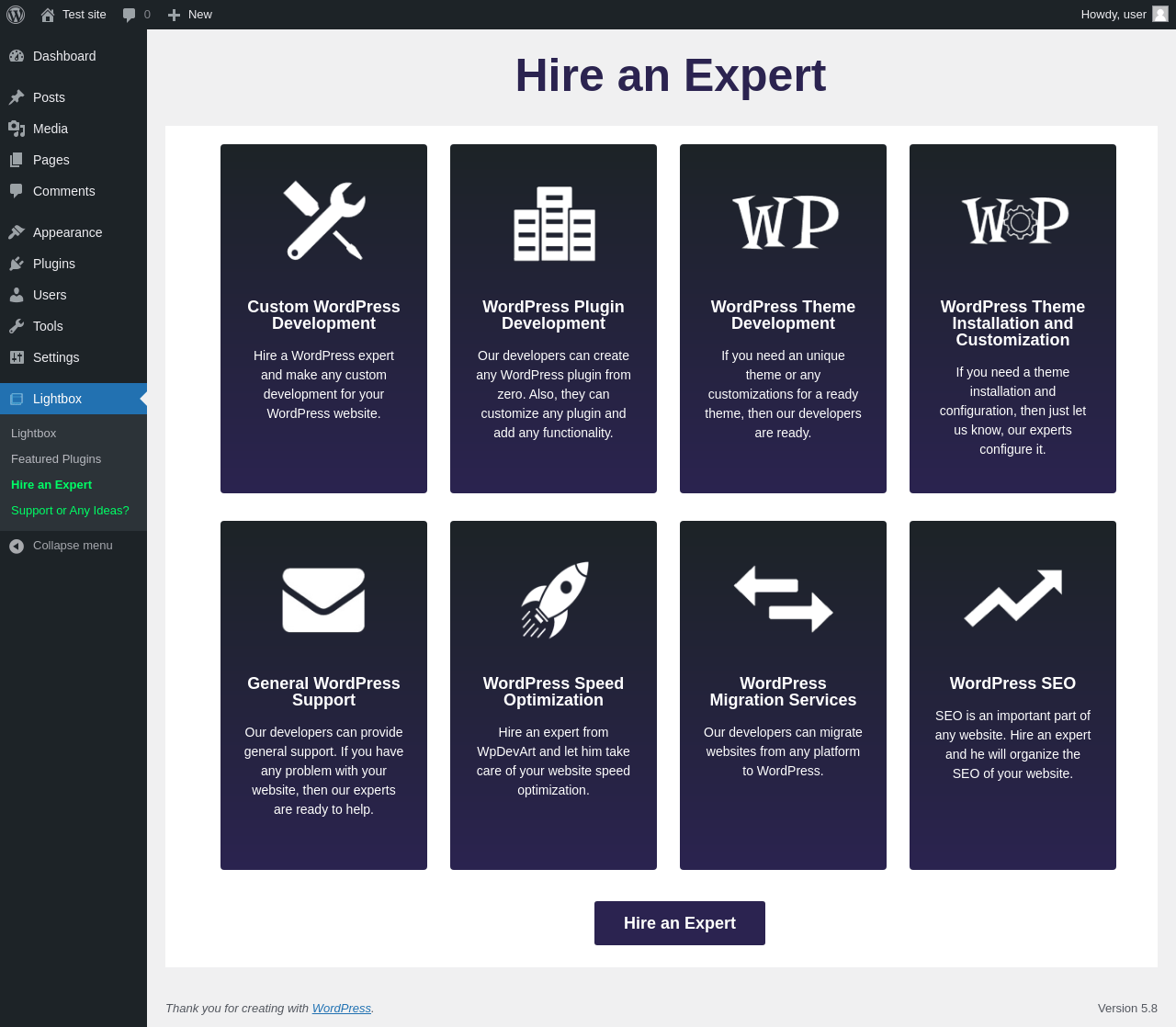Click the Posts pushpin icon
1176x1027 pixels.
tap(17, 97)
